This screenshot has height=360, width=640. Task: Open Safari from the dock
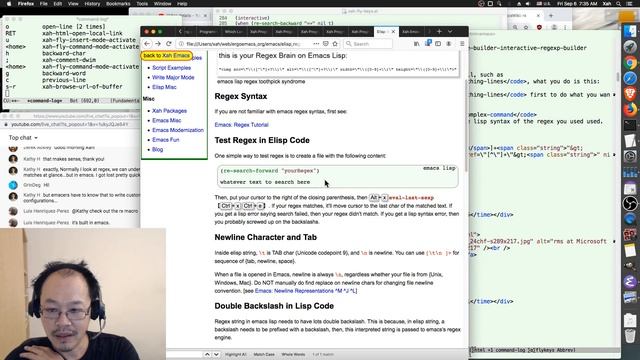630,78
